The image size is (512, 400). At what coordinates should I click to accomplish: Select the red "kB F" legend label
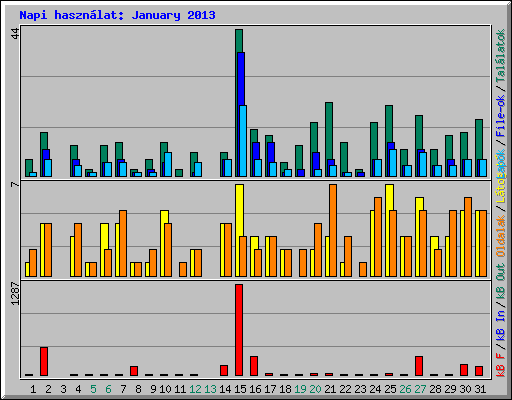pyautogui.click(x=501, y=365)
